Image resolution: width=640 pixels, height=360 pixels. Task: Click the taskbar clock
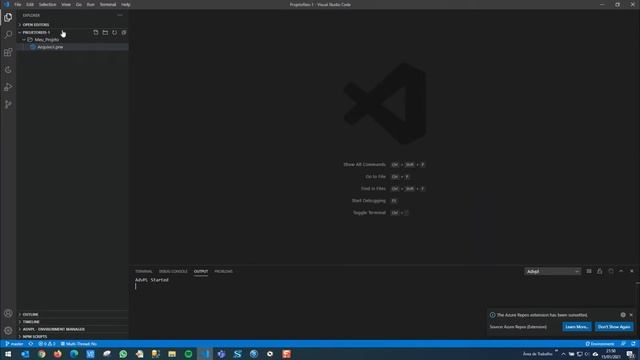click(611, 354)
